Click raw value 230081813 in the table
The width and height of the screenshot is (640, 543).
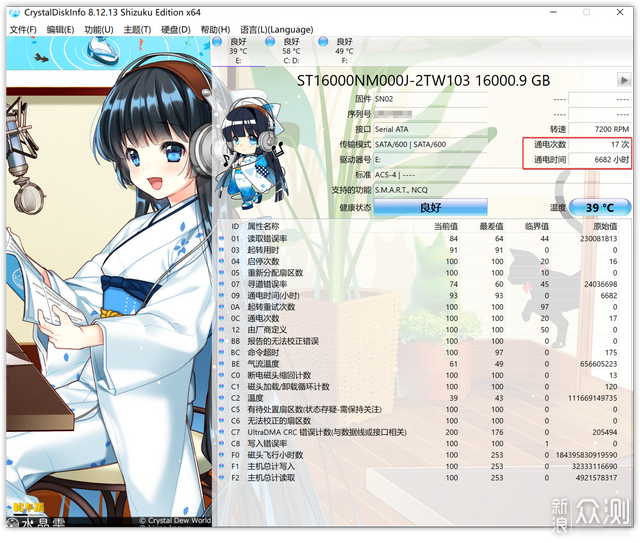598,238
